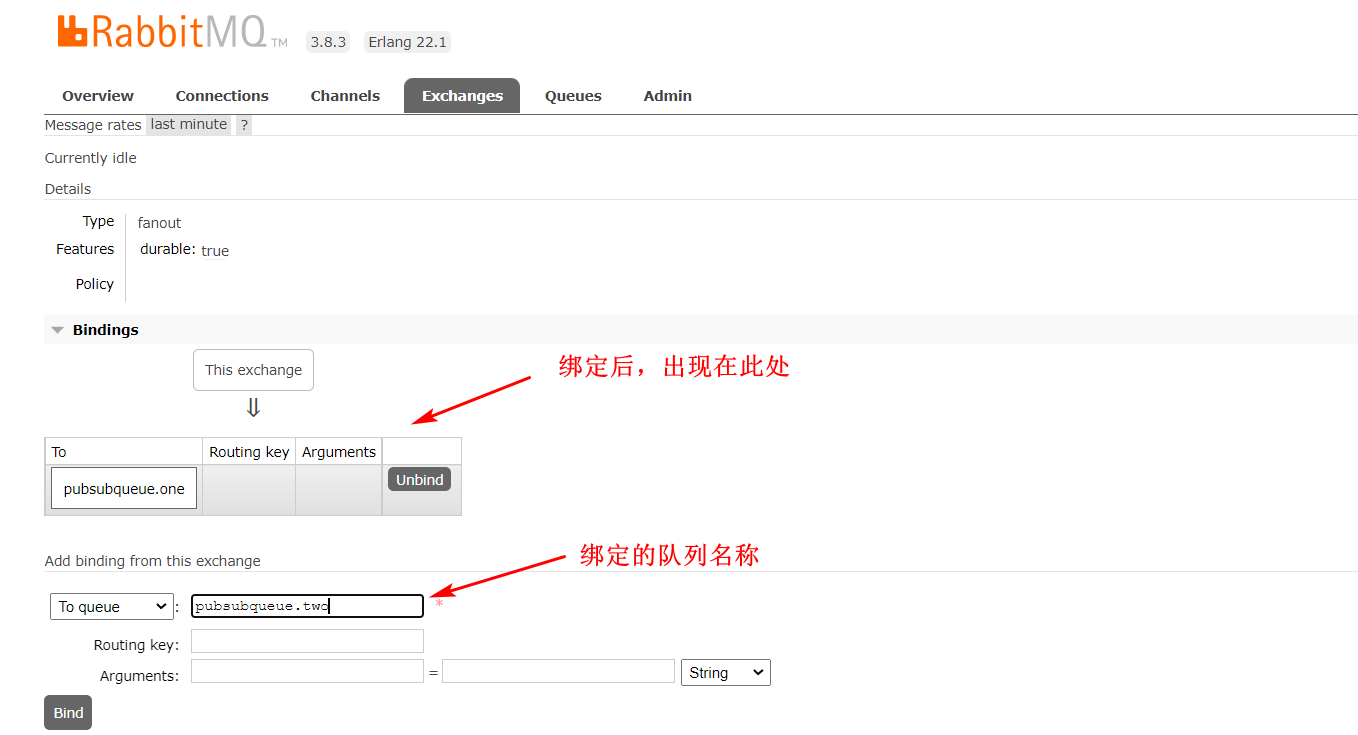Click the durable: true feature text
The height and width of the screenshot is (735, 1358).
point(184,250)
